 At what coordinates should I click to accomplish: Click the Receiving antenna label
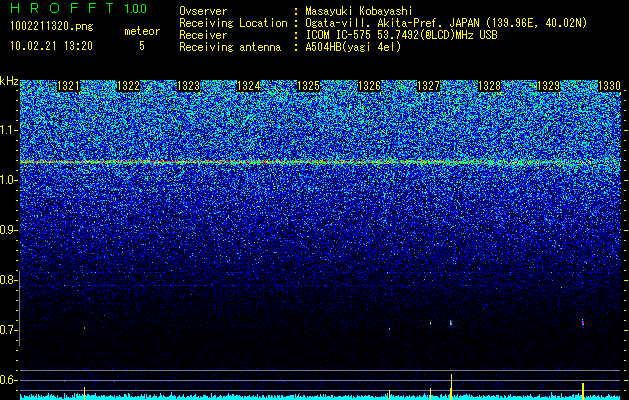(230, 47)
